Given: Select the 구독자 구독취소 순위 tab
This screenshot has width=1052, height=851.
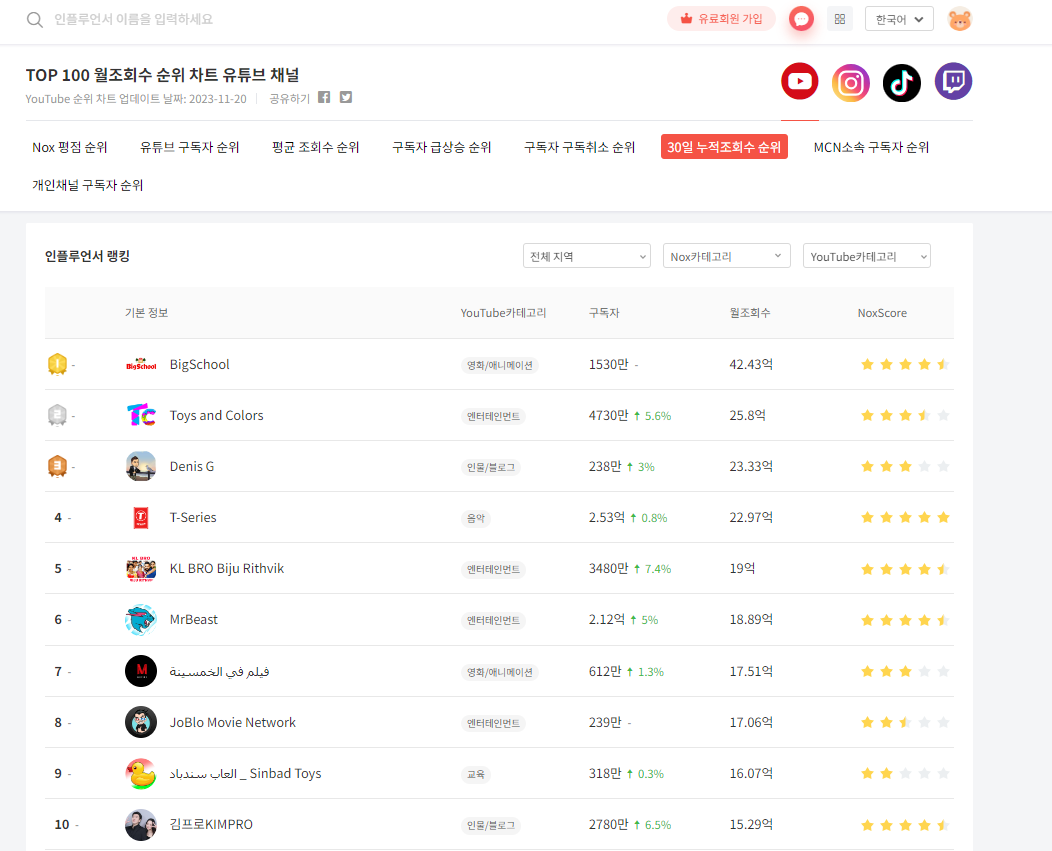Looking at the screenshot, I should 579,147.
